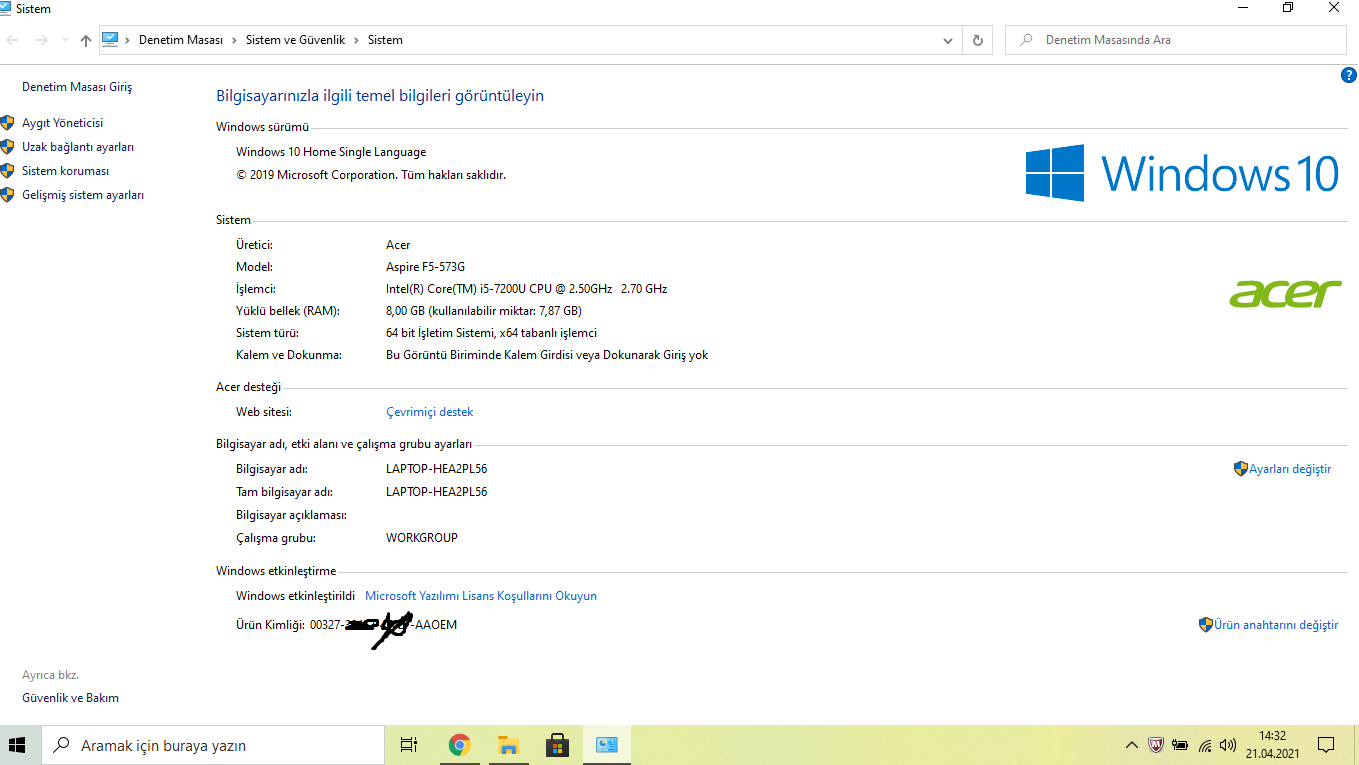Open the Windows Start menu
Image resolution: width=1359 pixels, height=765 pixels.
click(x=18, y=745)
